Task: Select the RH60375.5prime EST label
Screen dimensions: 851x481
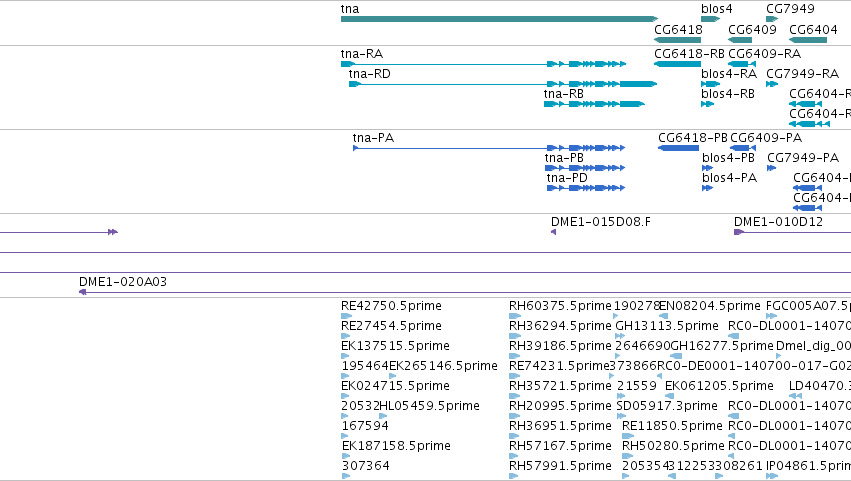Action: click(560, 306)
